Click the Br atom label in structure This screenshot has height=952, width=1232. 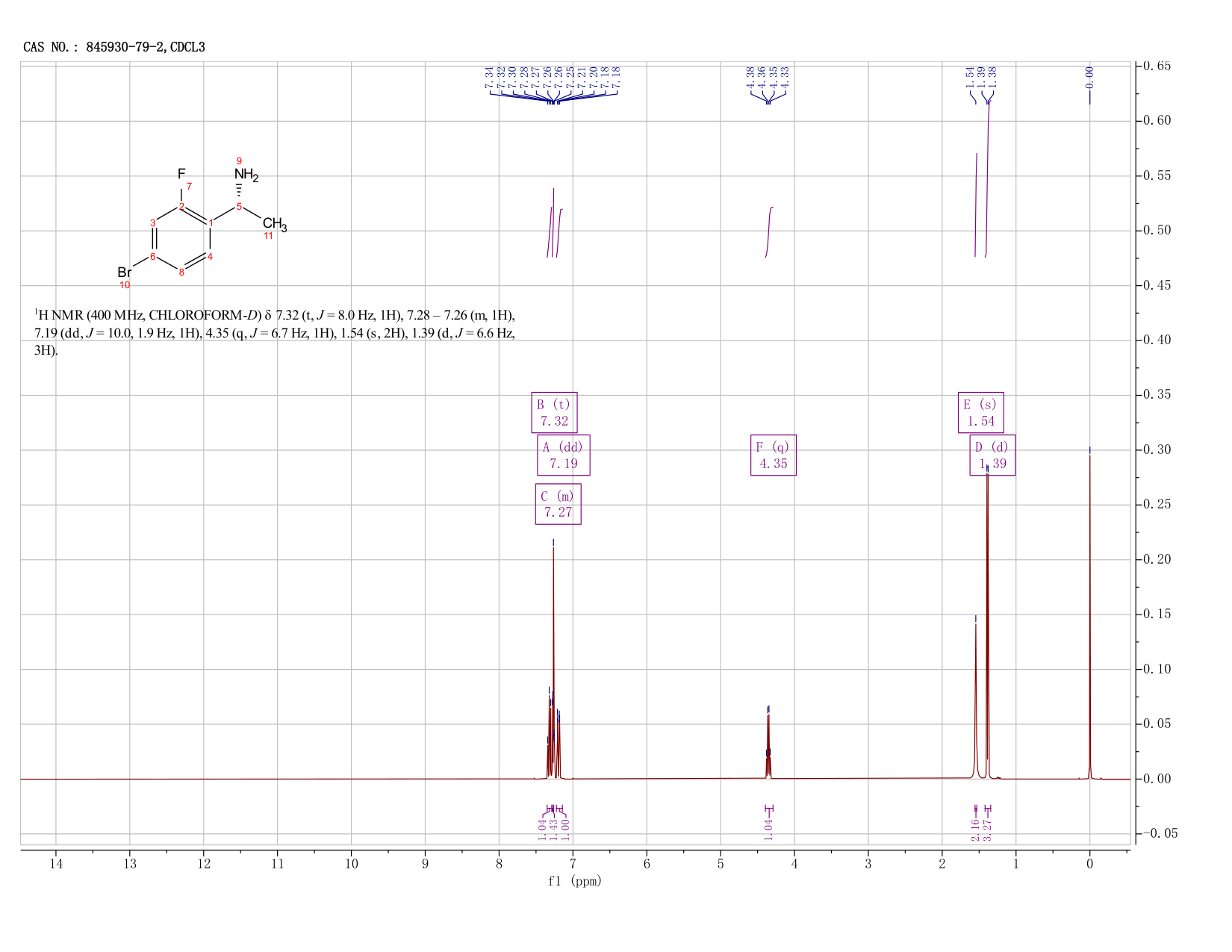(x=125, y=273)
